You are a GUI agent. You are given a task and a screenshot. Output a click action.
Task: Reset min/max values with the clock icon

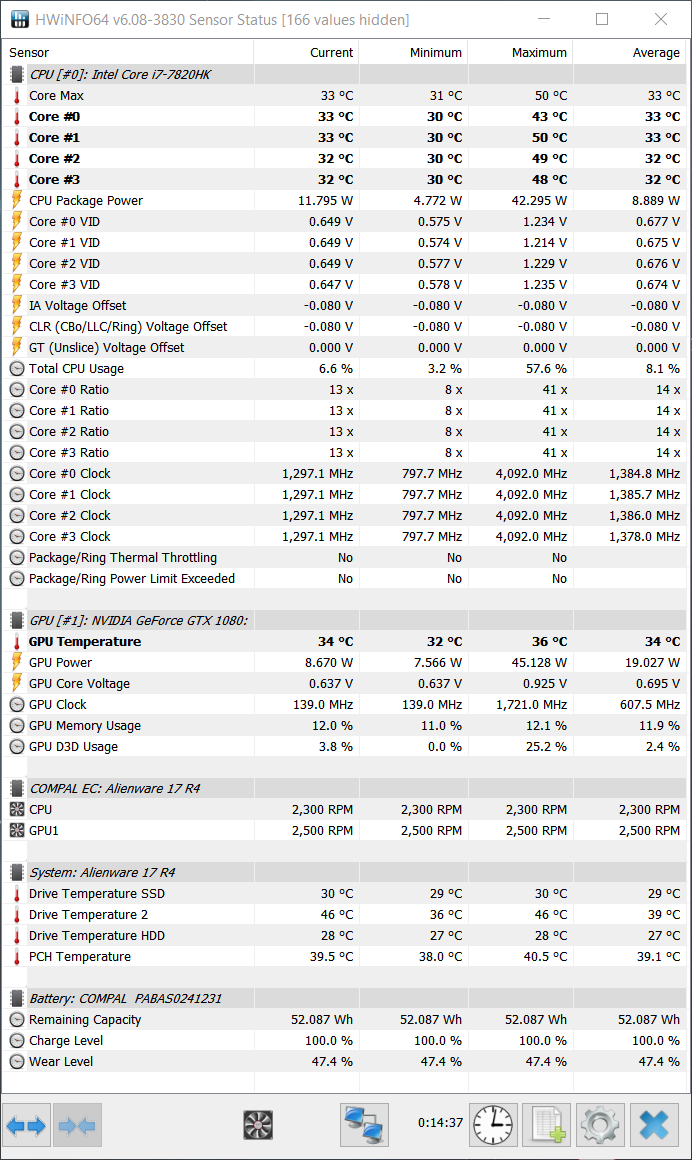(x=494, y=1125)
